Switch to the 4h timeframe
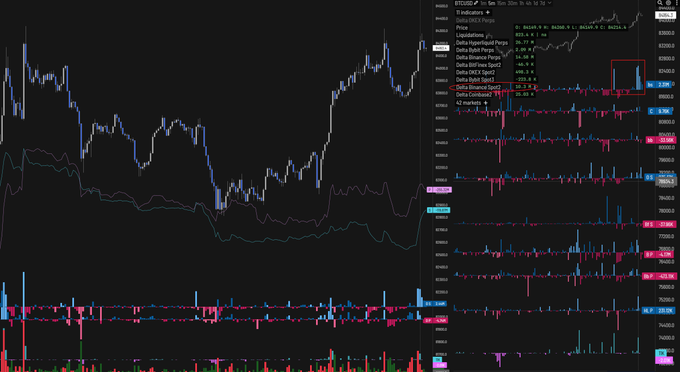Screen dimensions: 680x372 coord(529,3)
